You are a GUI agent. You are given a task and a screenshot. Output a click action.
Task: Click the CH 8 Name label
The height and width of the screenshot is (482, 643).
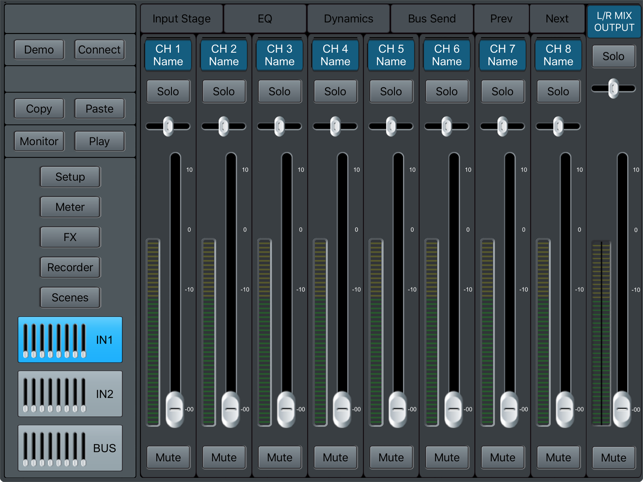point(559,55)
